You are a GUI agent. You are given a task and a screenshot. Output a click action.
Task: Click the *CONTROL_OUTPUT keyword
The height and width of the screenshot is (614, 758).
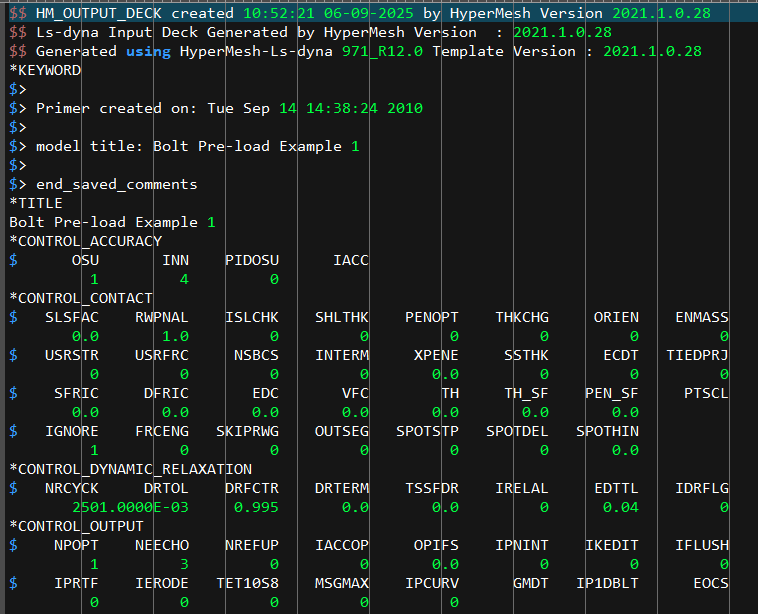click(76, 526)
